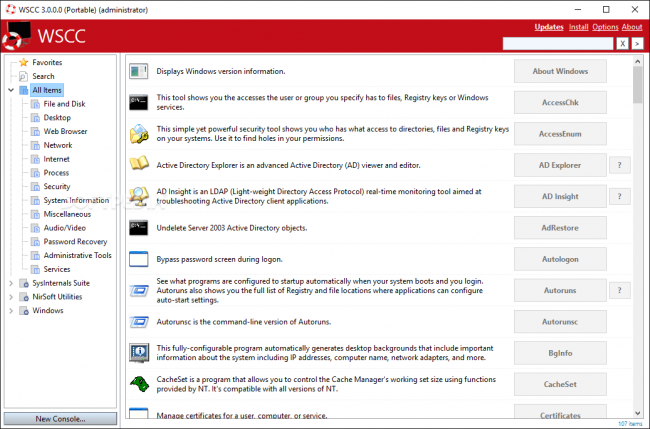The width and height of the screenshot is (650, 429).
Task: Click the Favorites star icon
Action: [x=24, y=62]
